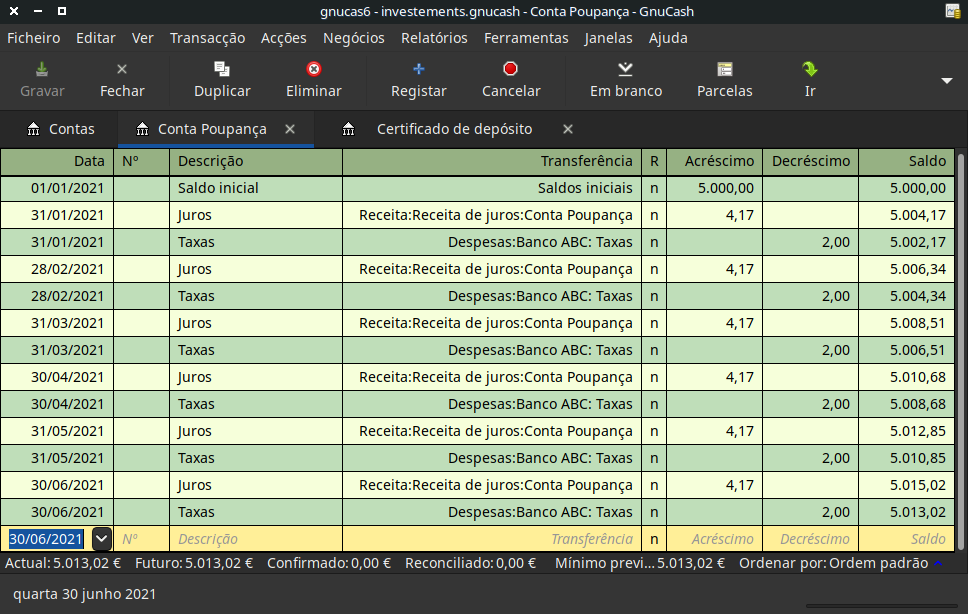The image size is (968, 614).
Task: Toggle reconcile status of the new blank transaction
Action: point(654,539)
